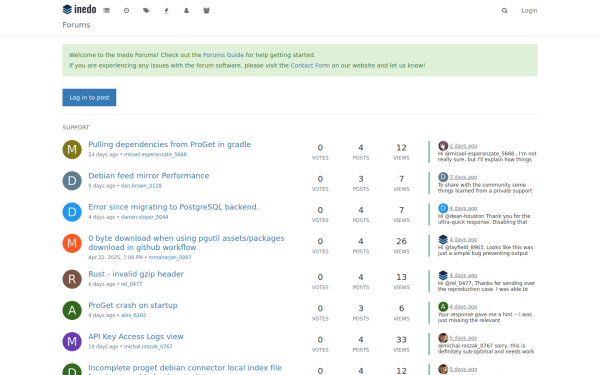Image resolution: width=600 pixels, height=375 pixels.
Task: Open last-reply avatar in PostgreSQL error row
Action: [443, 208]
